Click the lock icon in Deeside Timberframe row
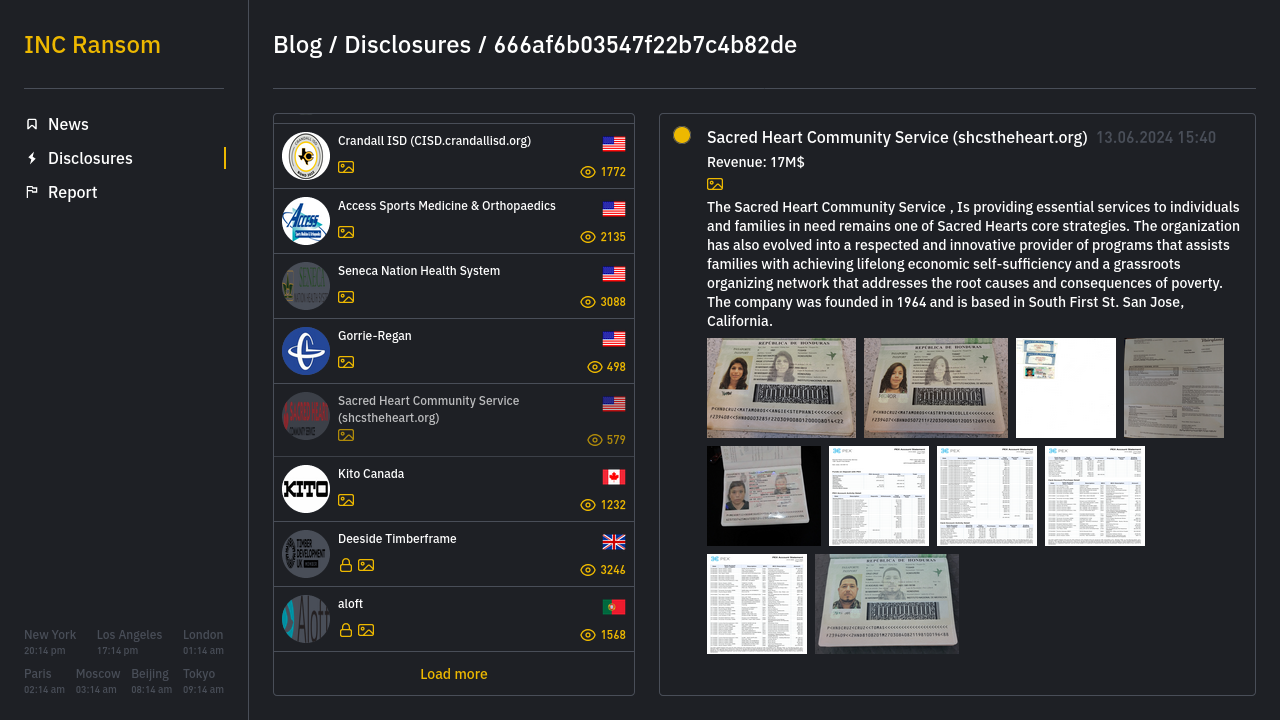Image resolution: width=1280 pixels, height=720 pixels. point(346,565)
